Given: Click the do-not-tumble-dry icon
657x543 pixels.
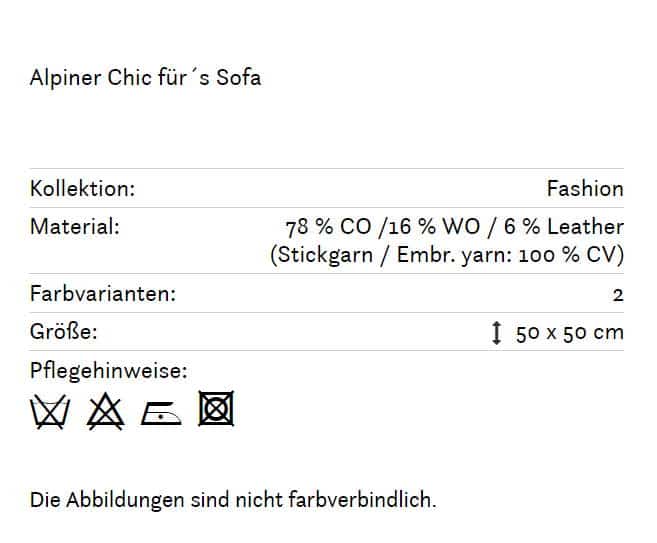Looking at the screenshot, I should pos(216,409).
